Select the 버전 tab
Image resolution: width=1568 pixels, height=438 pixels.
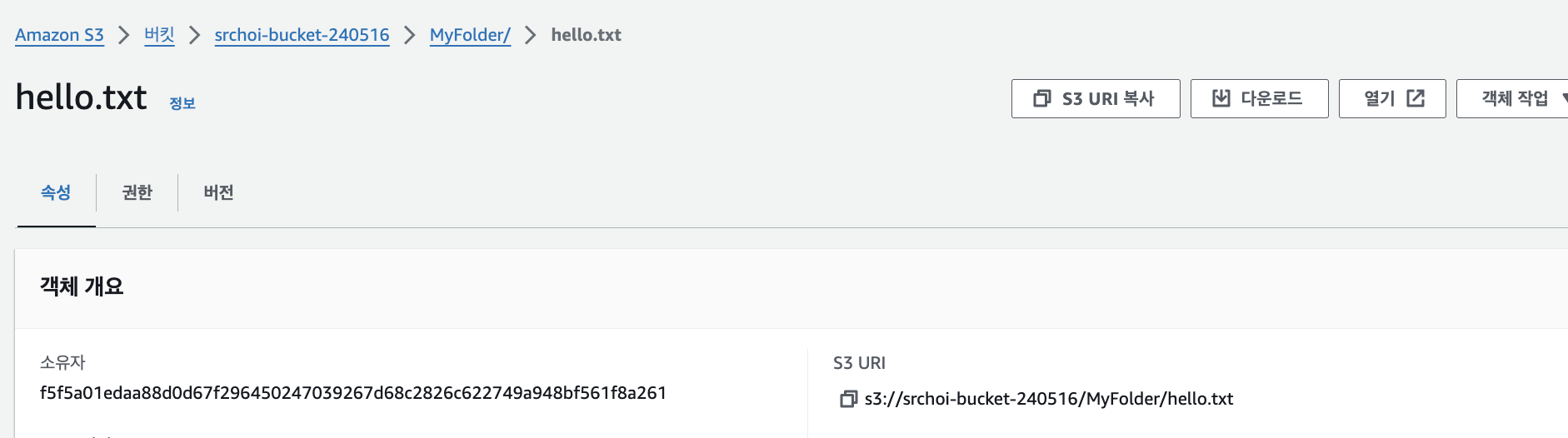(x=218, y=193)
